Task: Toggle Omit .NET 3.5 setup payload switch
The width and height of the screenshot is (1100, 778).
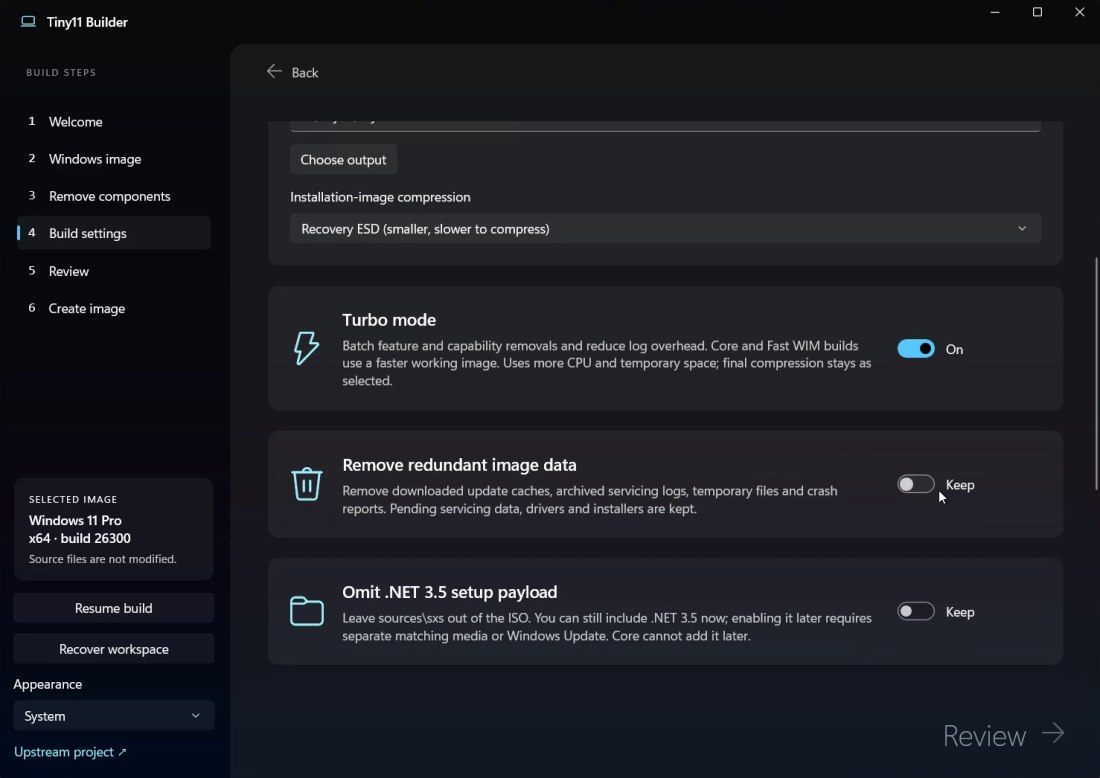Action: pyautogui.click(x=915, y=611)
